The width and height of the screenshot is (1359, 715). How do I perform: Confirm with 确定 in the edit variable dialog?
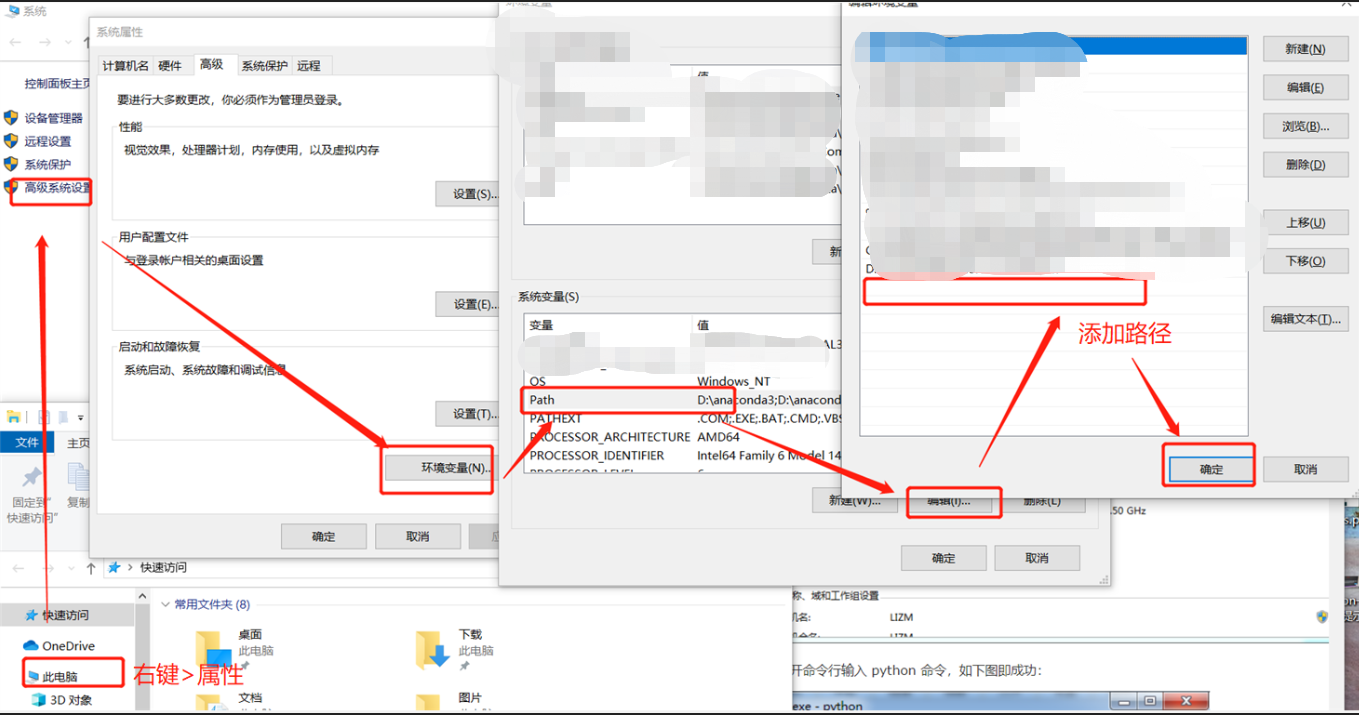point(1211,469)
